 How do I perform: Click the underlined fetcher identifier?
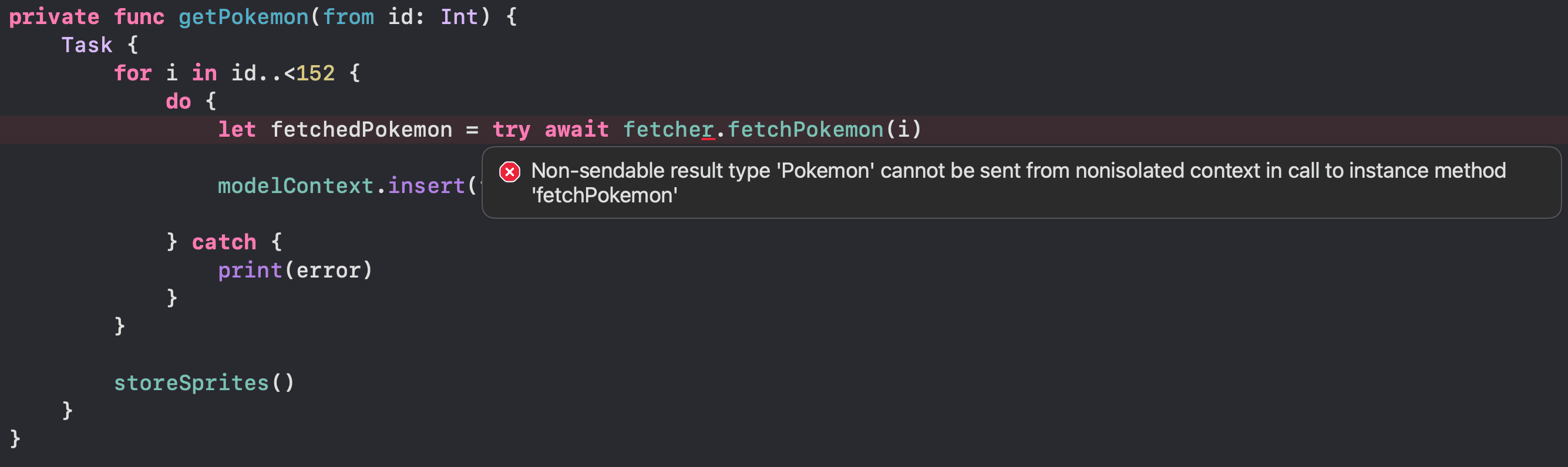[668, 130]
